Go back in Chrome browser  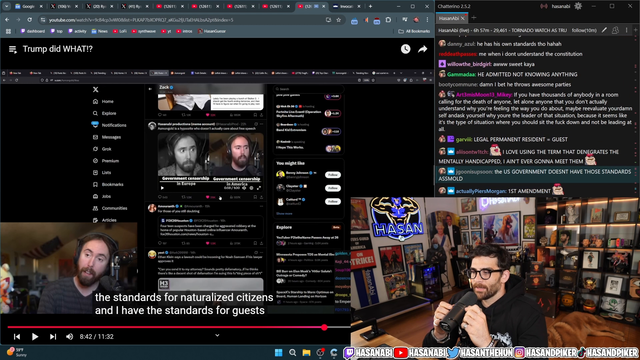tap(7, 20)
